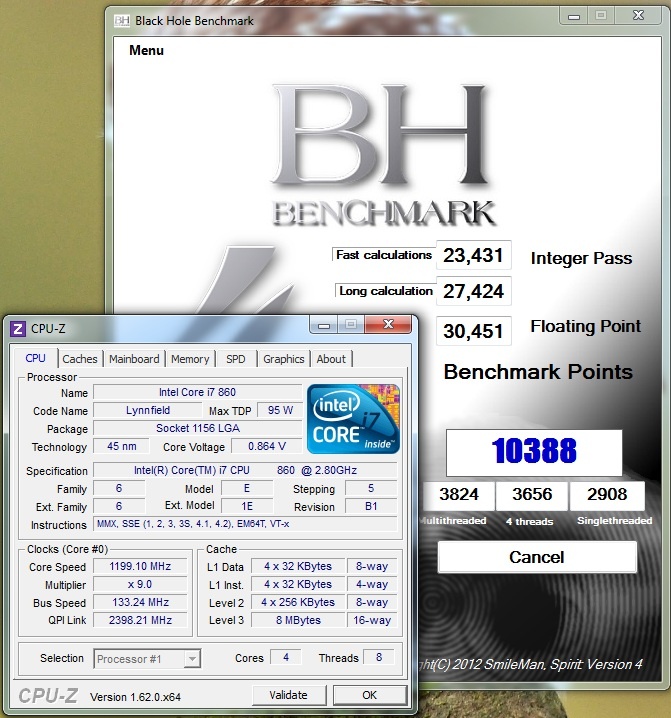Screen dimensions: 671x718
Task: Click the CPU-Z purple Z title icon
Action: tap(18, 328)
